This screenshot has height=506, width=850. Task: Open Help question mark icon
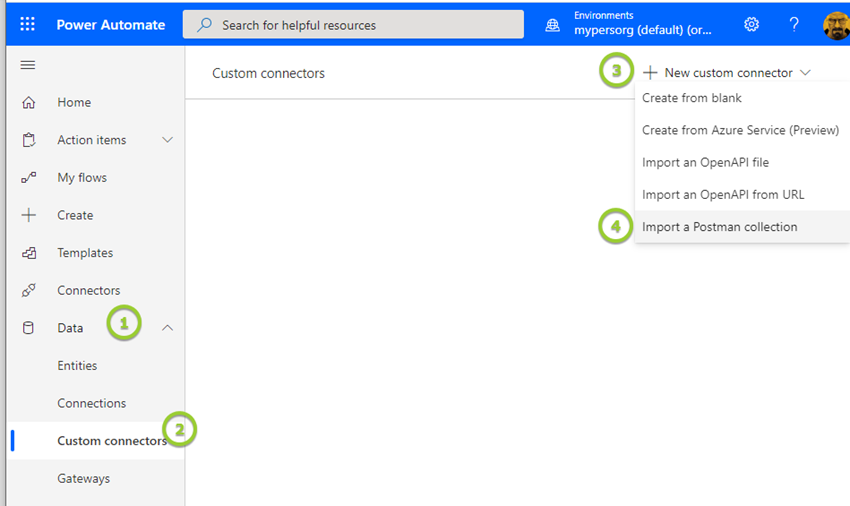[x=794, y=24]
